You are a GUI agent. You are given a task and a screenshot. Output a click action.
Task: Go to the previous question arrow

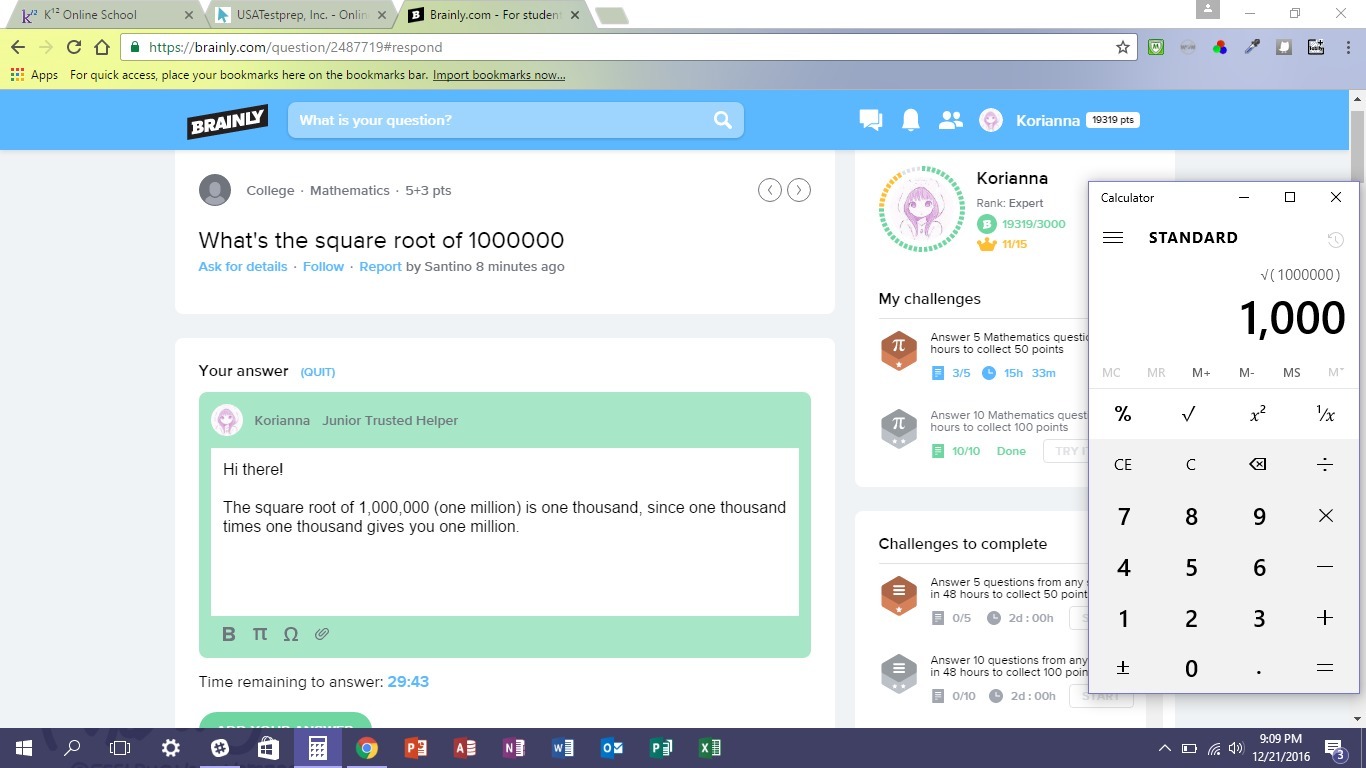tap(769, 190)
